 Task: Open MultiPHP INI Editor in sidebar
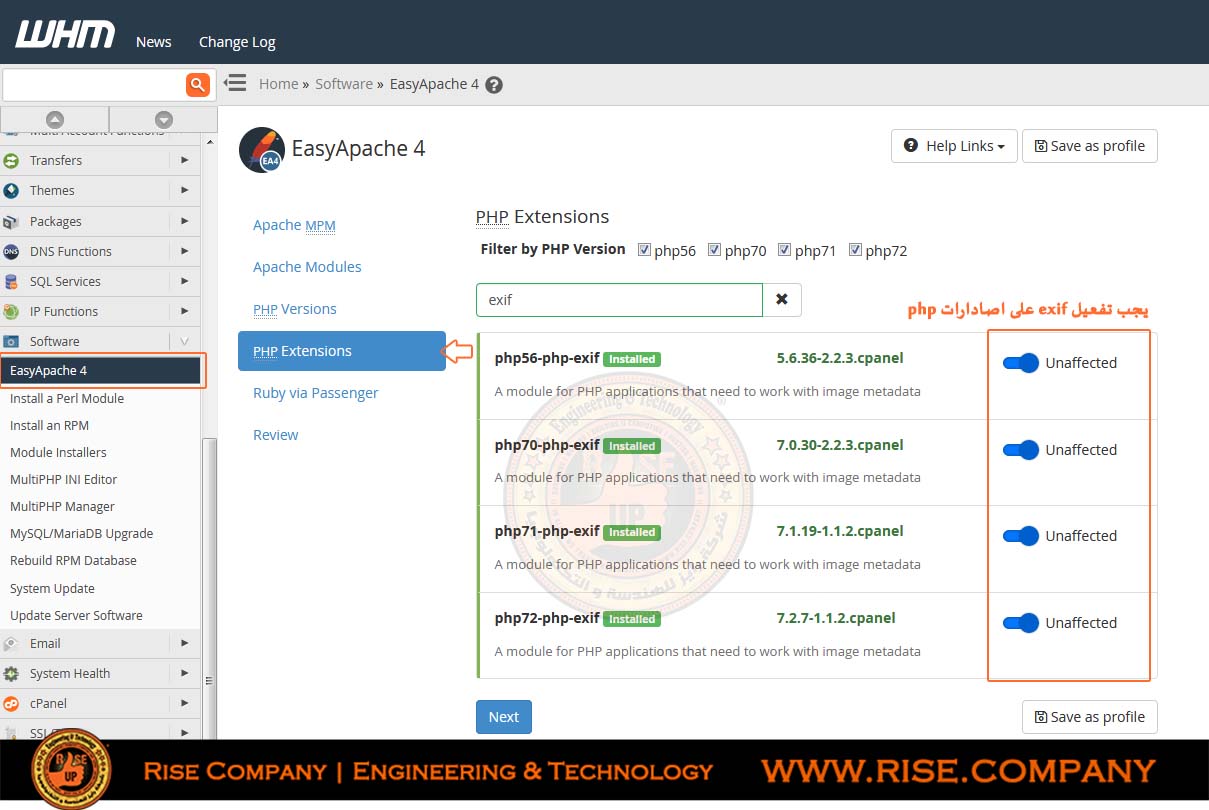64,479
